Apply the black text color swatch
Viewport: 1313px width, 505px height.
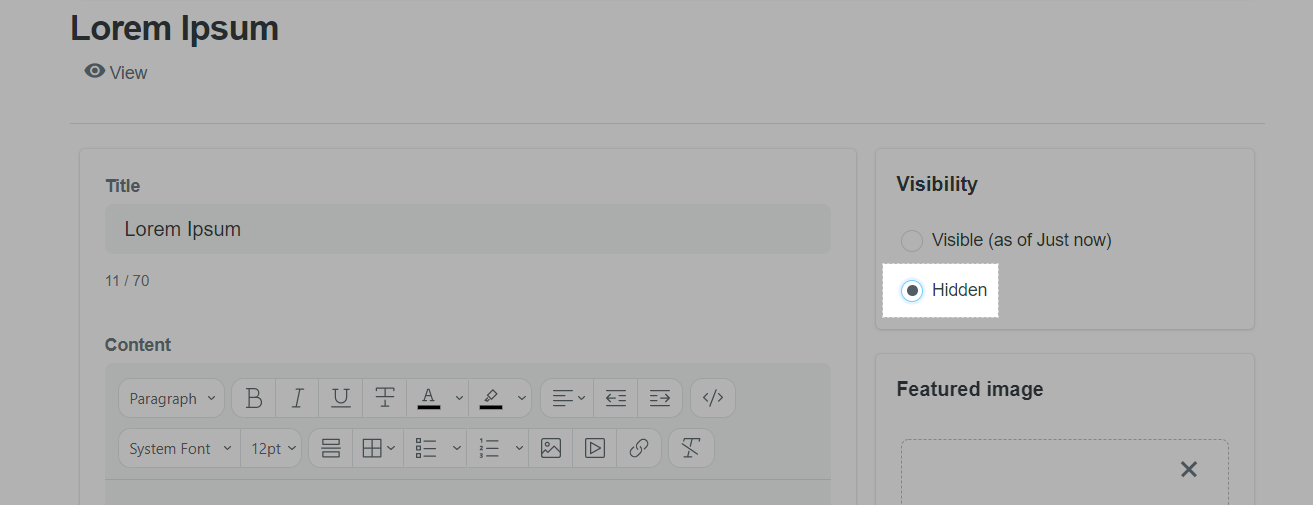[x=429, y=398]
